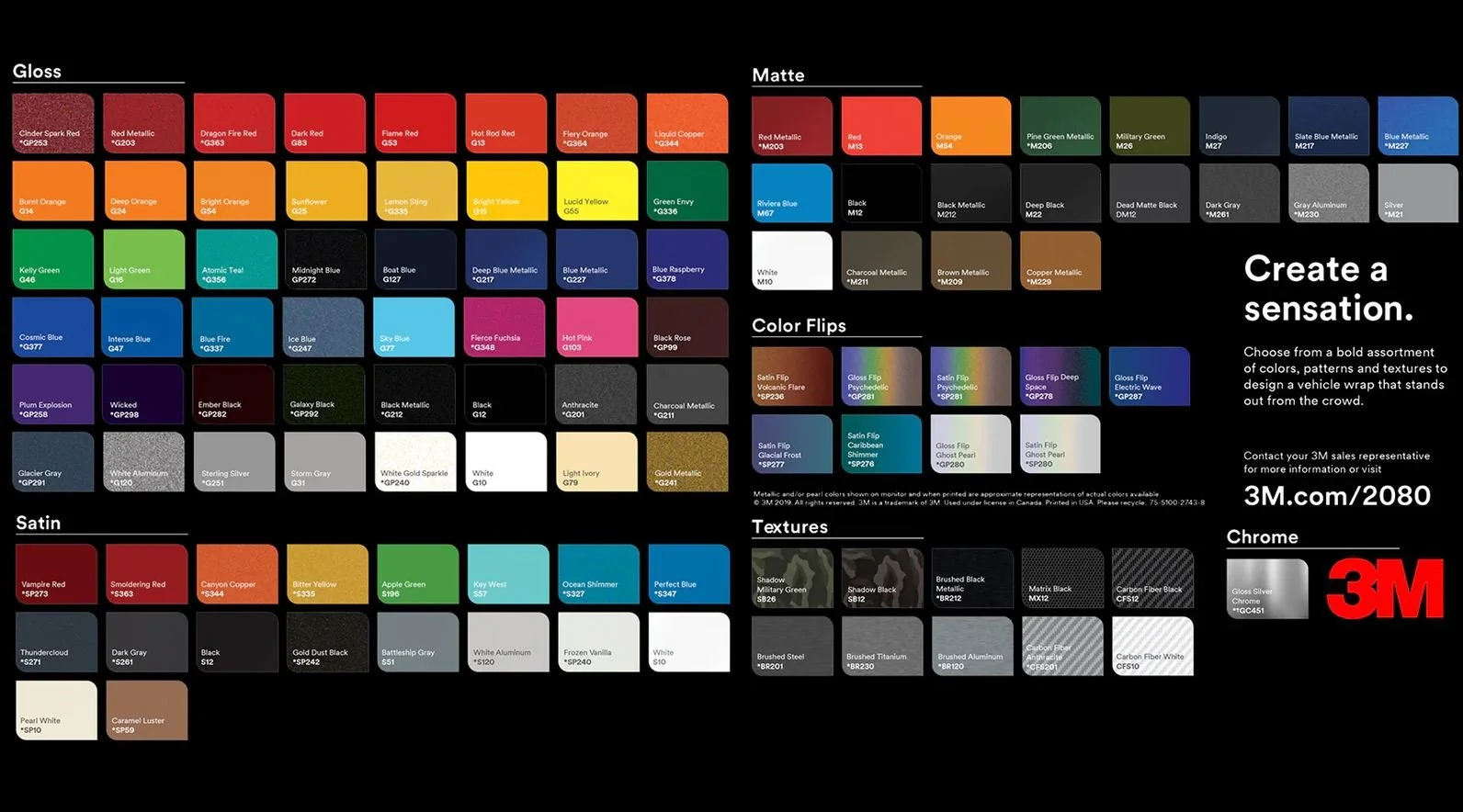This screenshot has height=812, width=1463.
Task: Select the Satin Flip Caribbean Shimmer swatch
Action: click(x=881, y=444)
